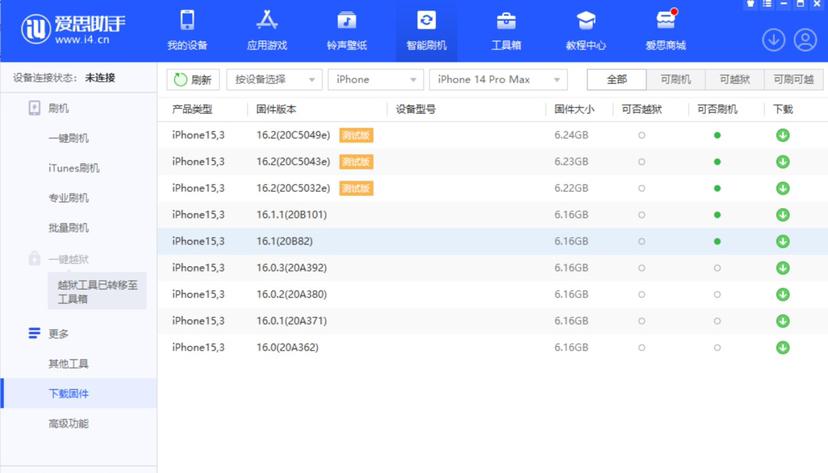This screenshot has width=828, height=473.
Task: Open 批量刷机 in the sidebar
Action: pyautogui.click(x=69, y=228)
